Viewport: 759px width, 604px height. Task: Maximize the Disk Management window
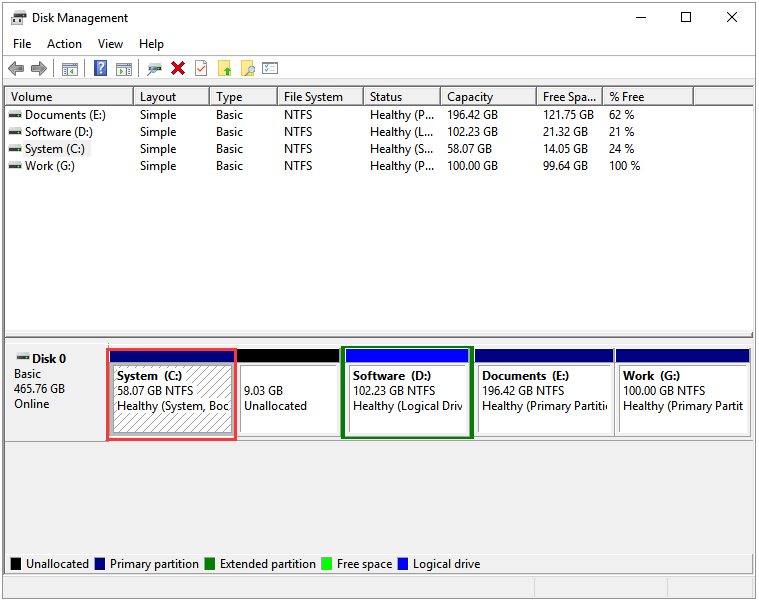686,17
